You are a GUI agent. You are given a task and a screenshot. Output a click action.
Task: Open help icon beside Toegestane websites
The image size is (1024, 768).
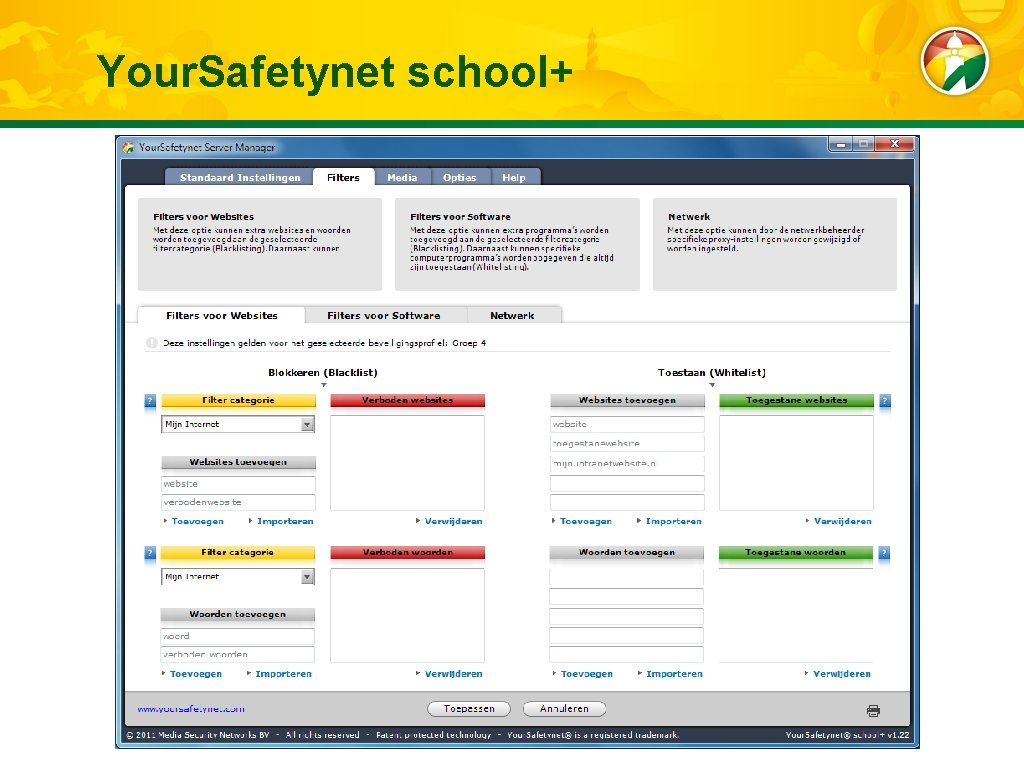click(x=885, y=401)
